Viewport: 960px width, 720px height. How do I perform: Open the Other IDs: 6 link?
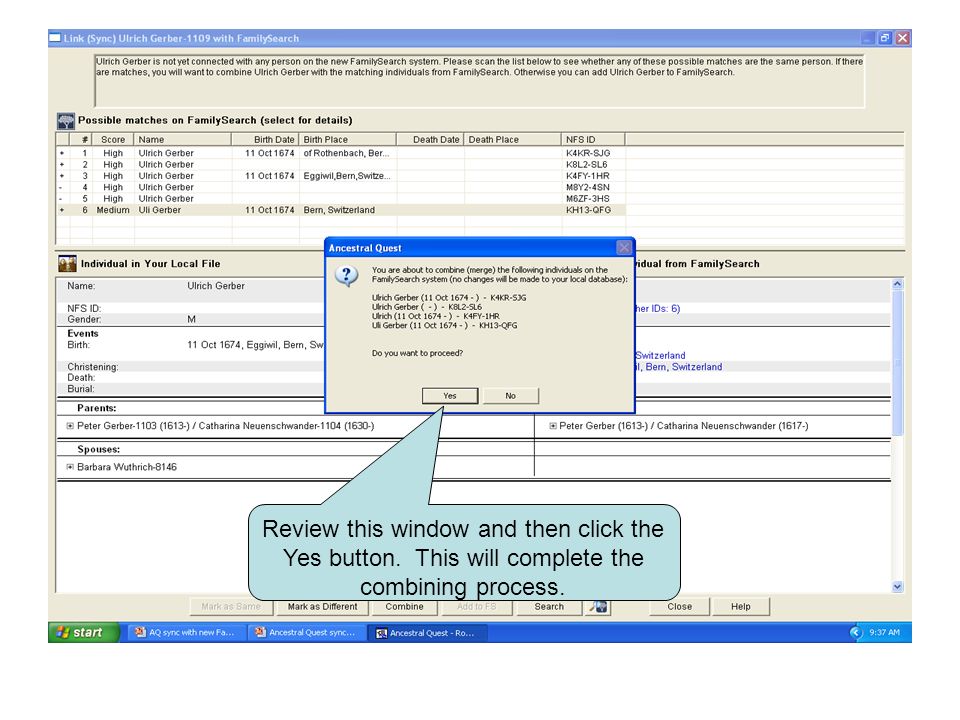click(x=658, y=309)
